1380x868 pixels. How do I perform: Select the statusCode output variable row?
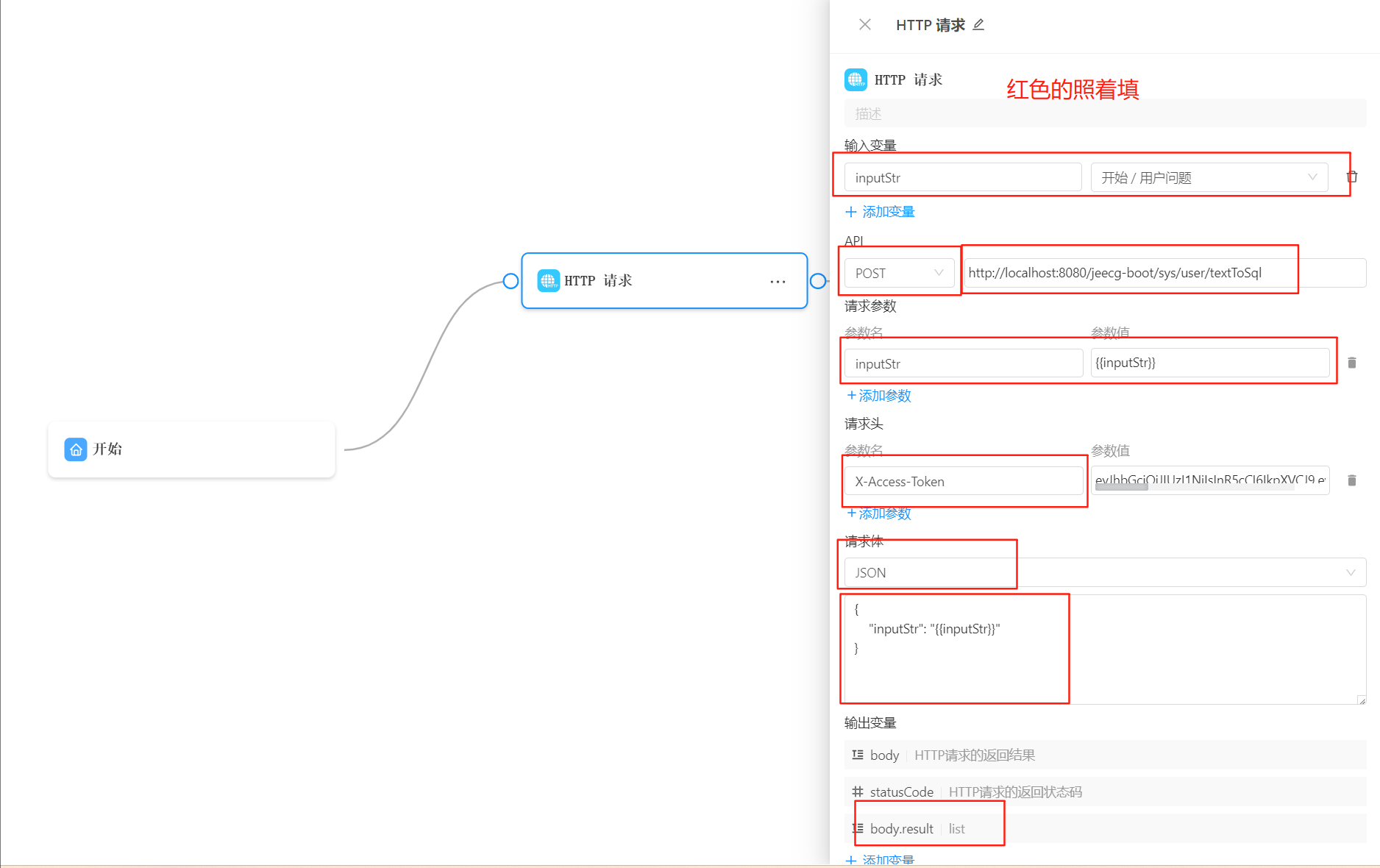pyautogui.click(x=1105, y=791)
